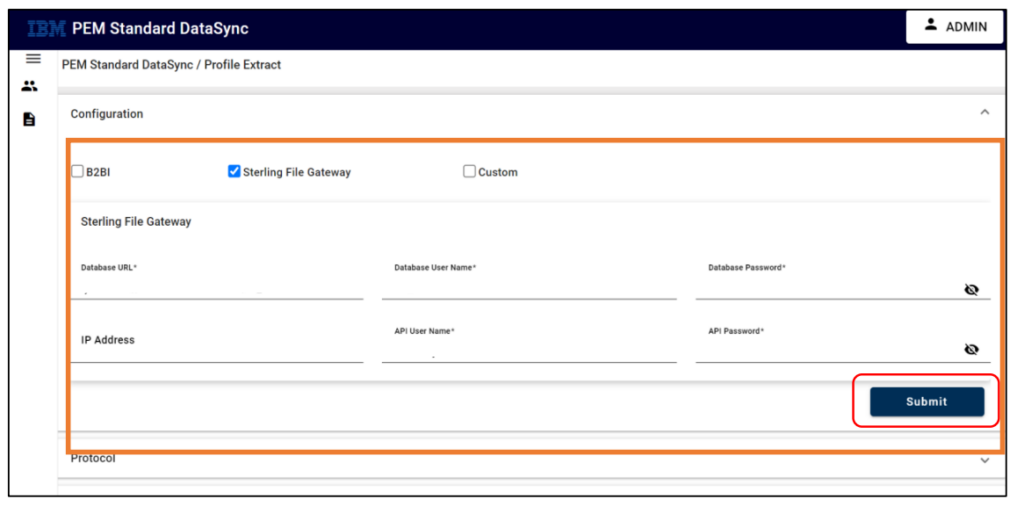The width and height of the screenshot is (1024, 506).
Task: Click the IBM logo in header
Action: (47, 29)
